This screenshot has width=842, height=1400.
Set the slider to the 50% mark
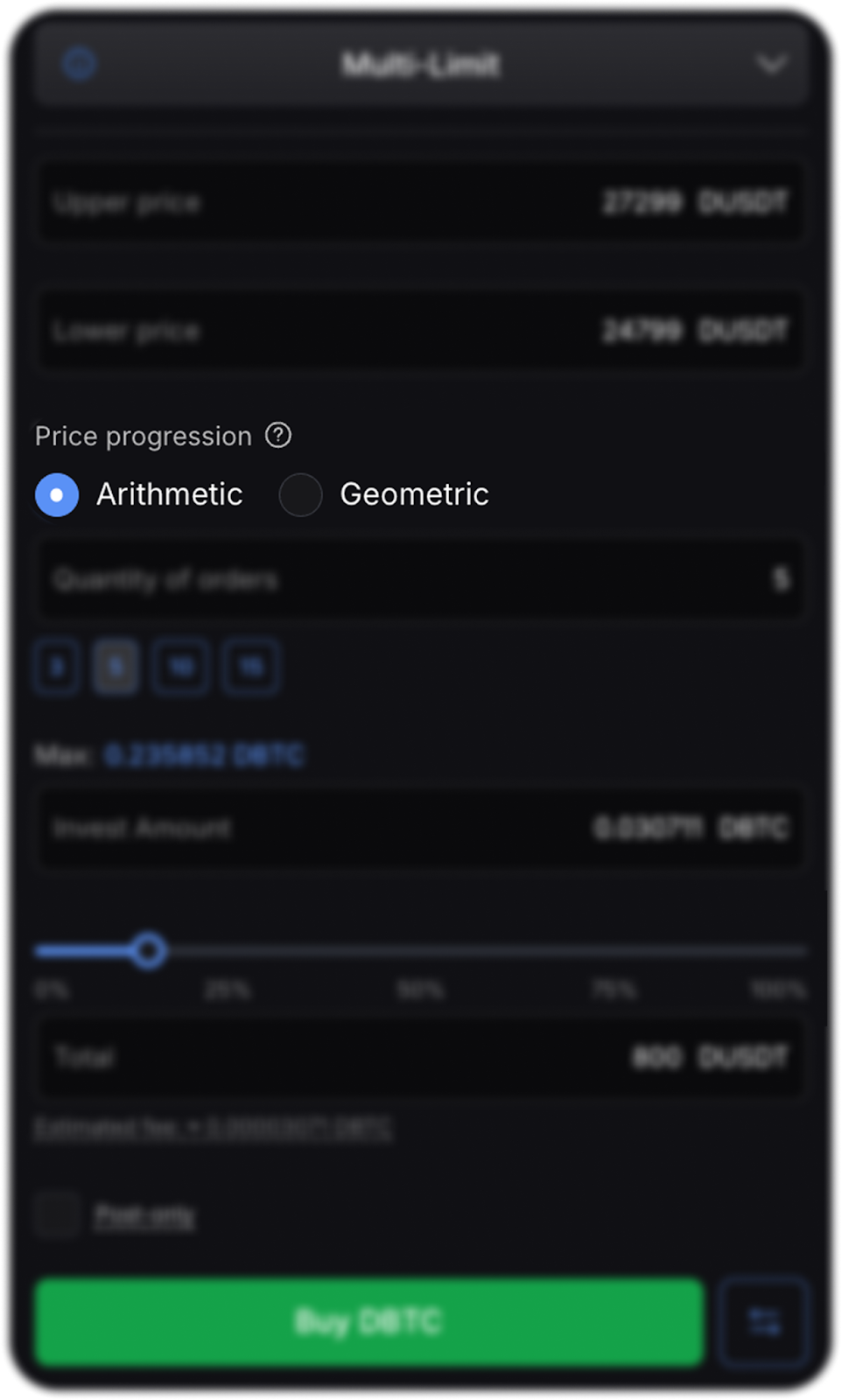(421, 950)
